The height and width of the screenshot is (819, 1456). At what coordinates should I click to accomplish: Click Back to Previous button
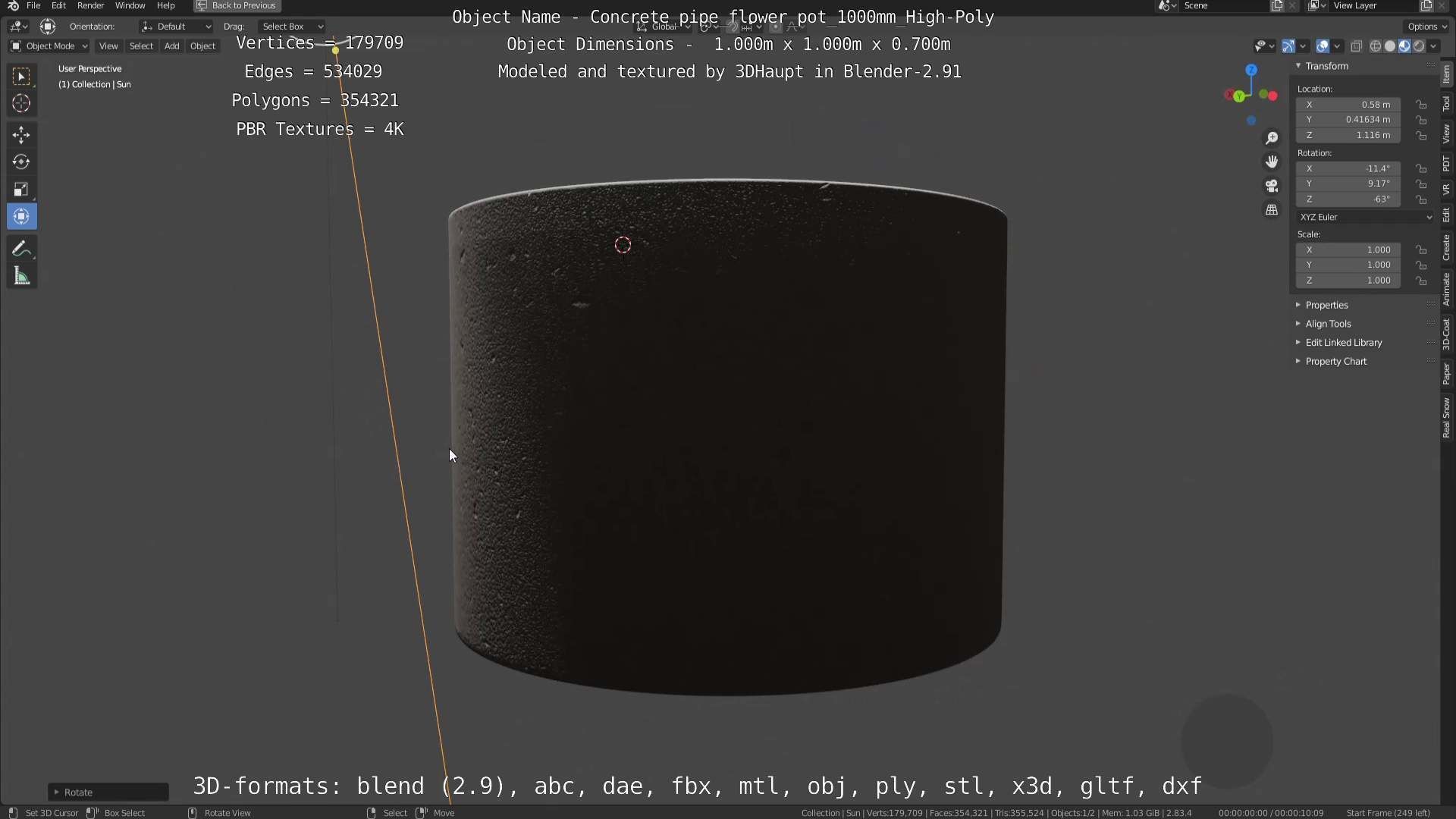coord(237,5)
